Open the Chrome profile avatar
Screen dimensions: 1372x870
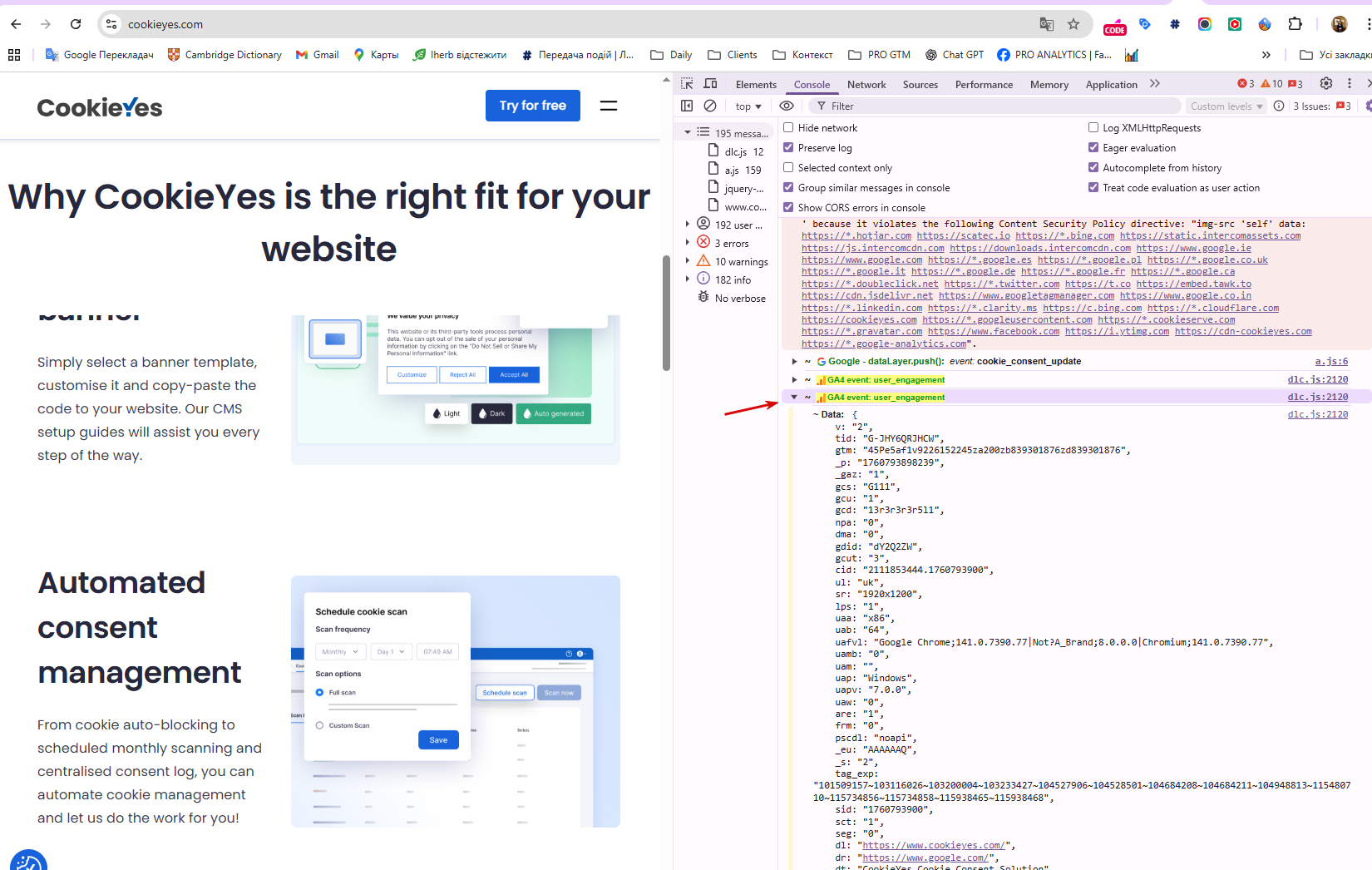pos(1339,24)
